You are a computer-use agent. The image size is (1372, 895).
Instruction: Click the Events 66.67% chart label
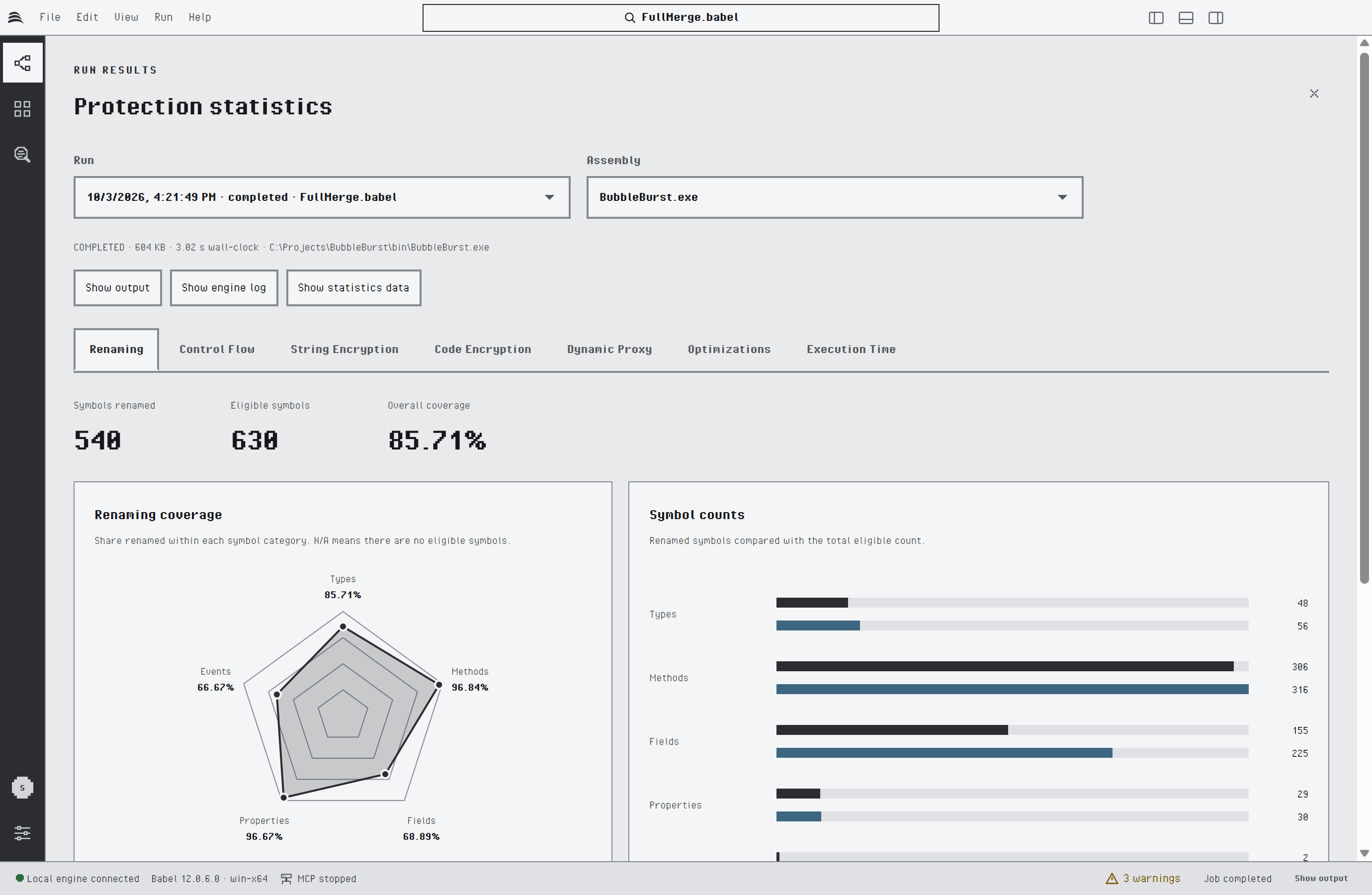click(216, 679)
